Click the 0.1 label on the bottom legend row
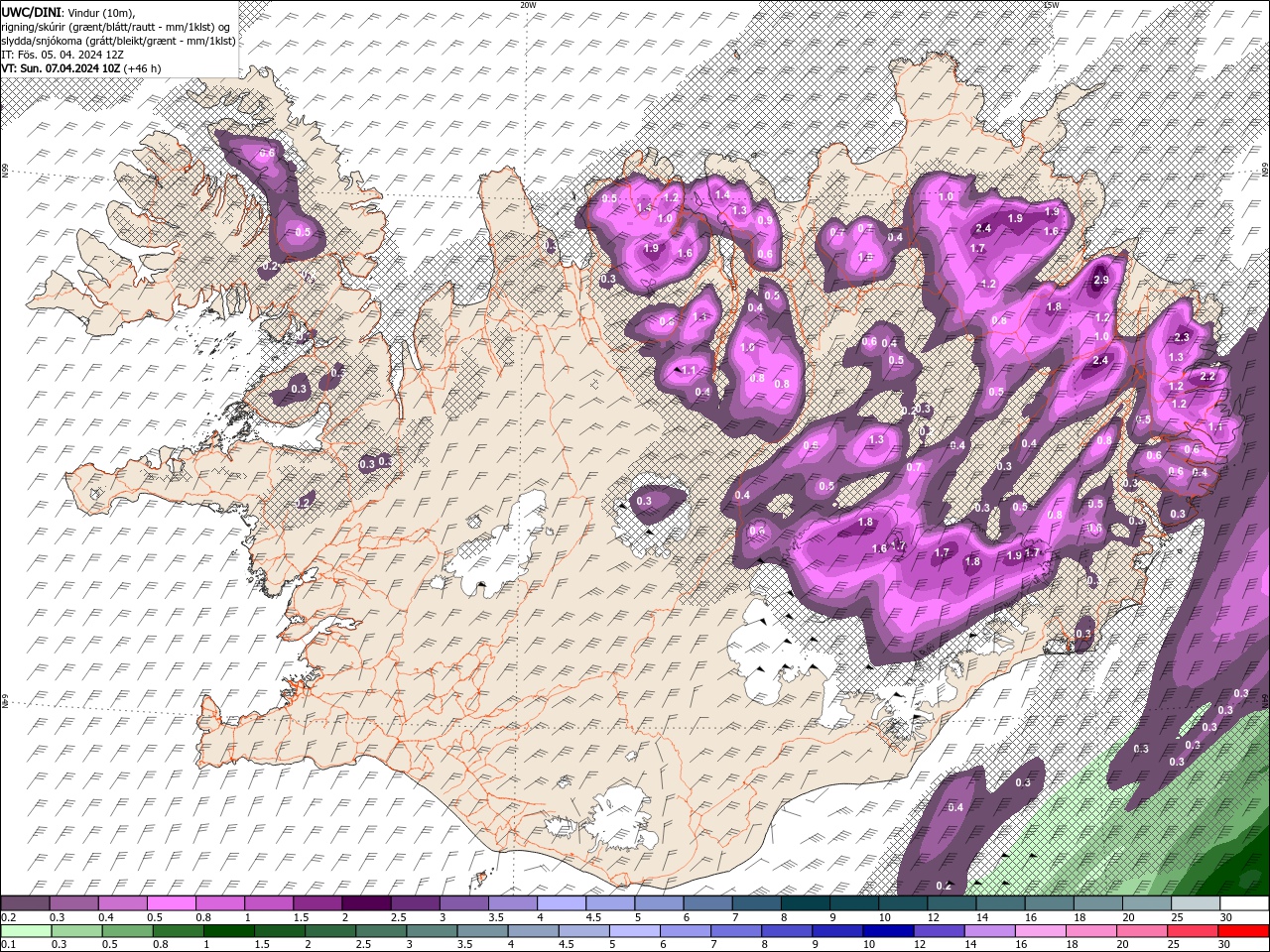The image size is (1270, 952). (x=8, y=944)
